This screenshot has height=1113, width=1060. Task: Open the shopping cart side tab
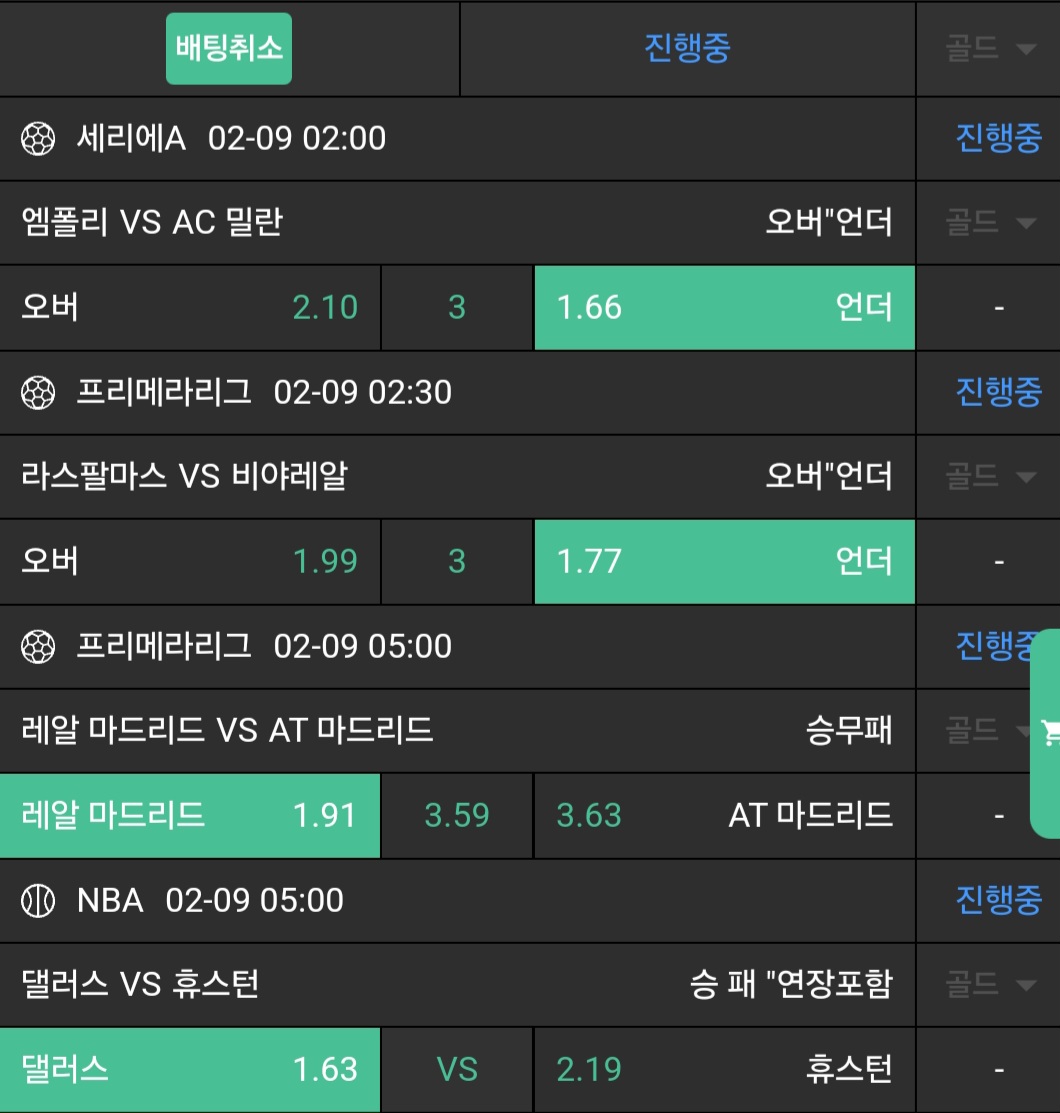1047,733
